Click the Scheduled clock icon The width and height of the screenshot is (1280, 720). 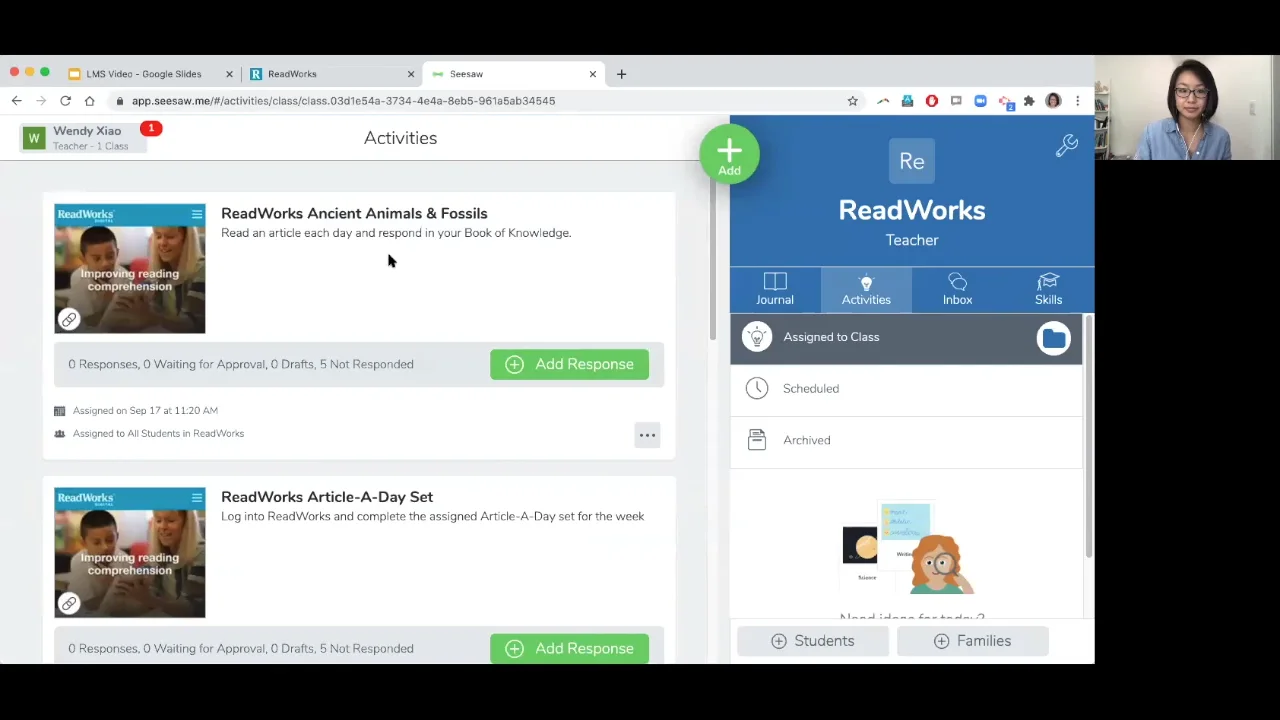click(757, 388)
